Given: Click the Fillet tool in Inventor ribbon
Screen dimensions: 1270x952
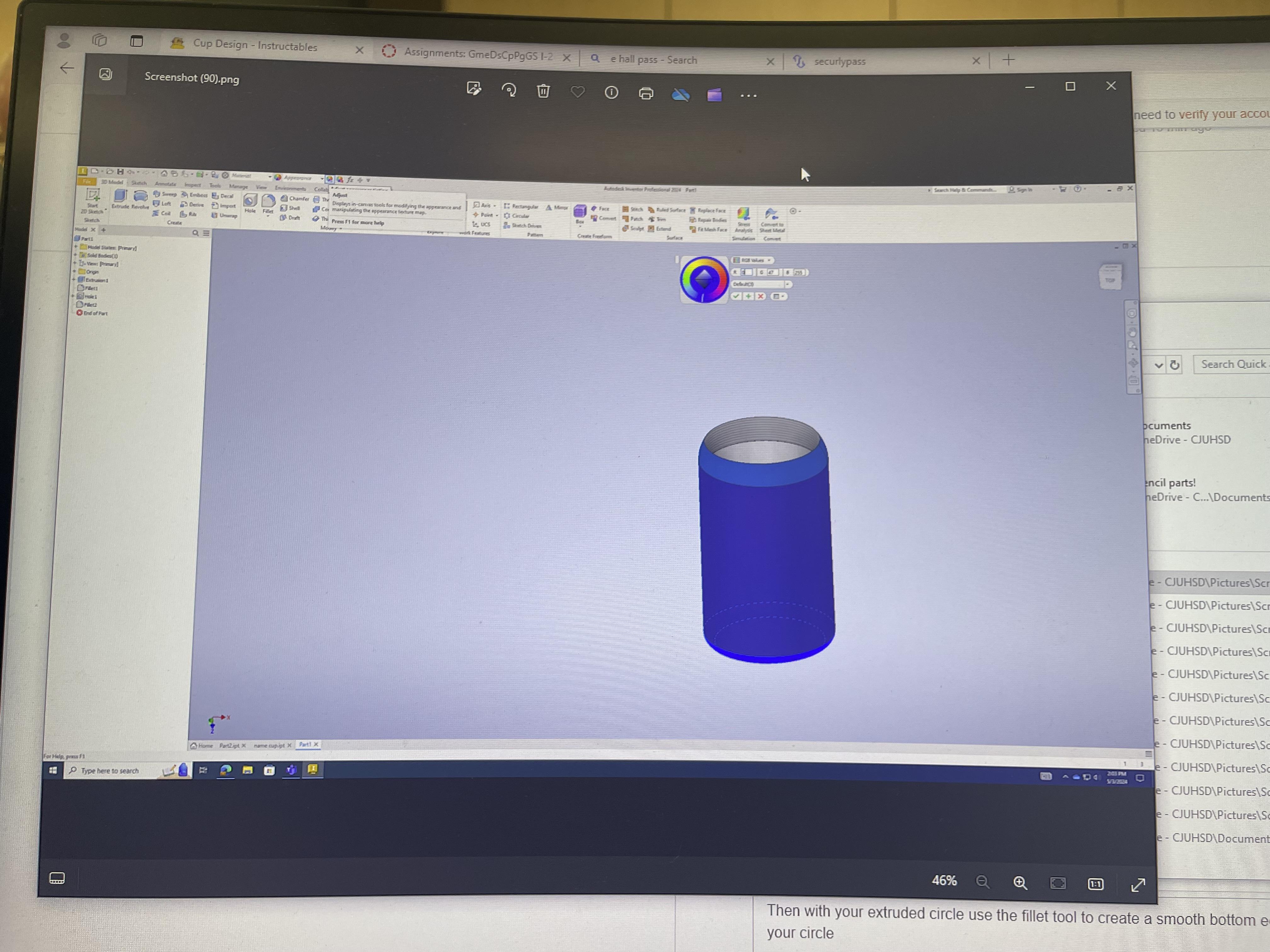Looking at the screenshot, I should point(268,204).
